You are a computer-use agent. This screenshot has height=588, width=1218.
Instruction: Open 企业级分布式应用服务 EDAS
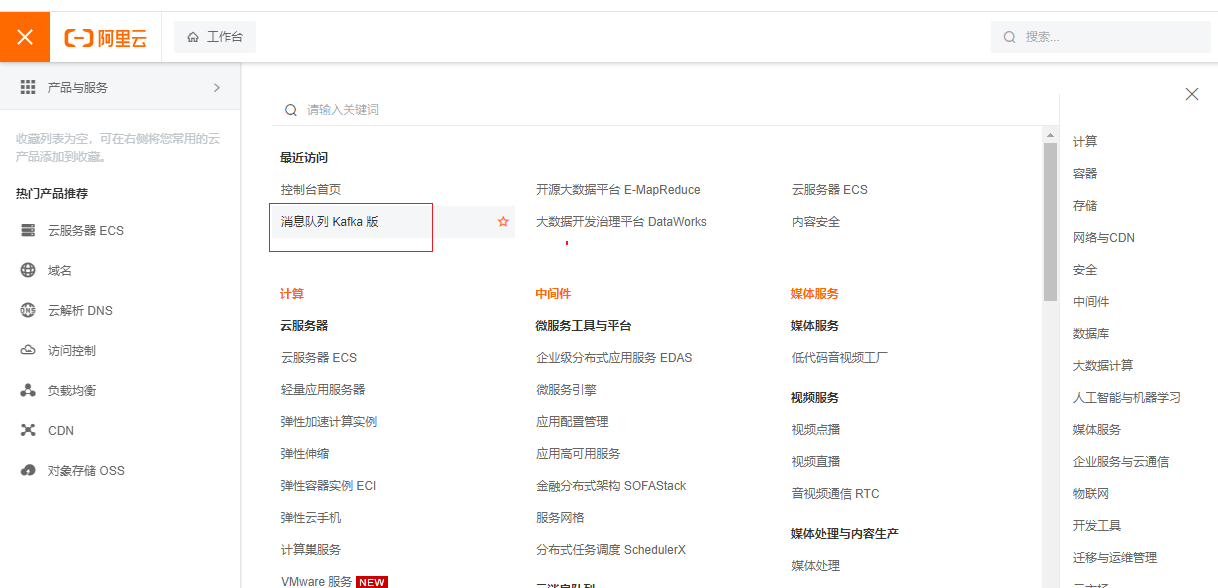(614, 358)
